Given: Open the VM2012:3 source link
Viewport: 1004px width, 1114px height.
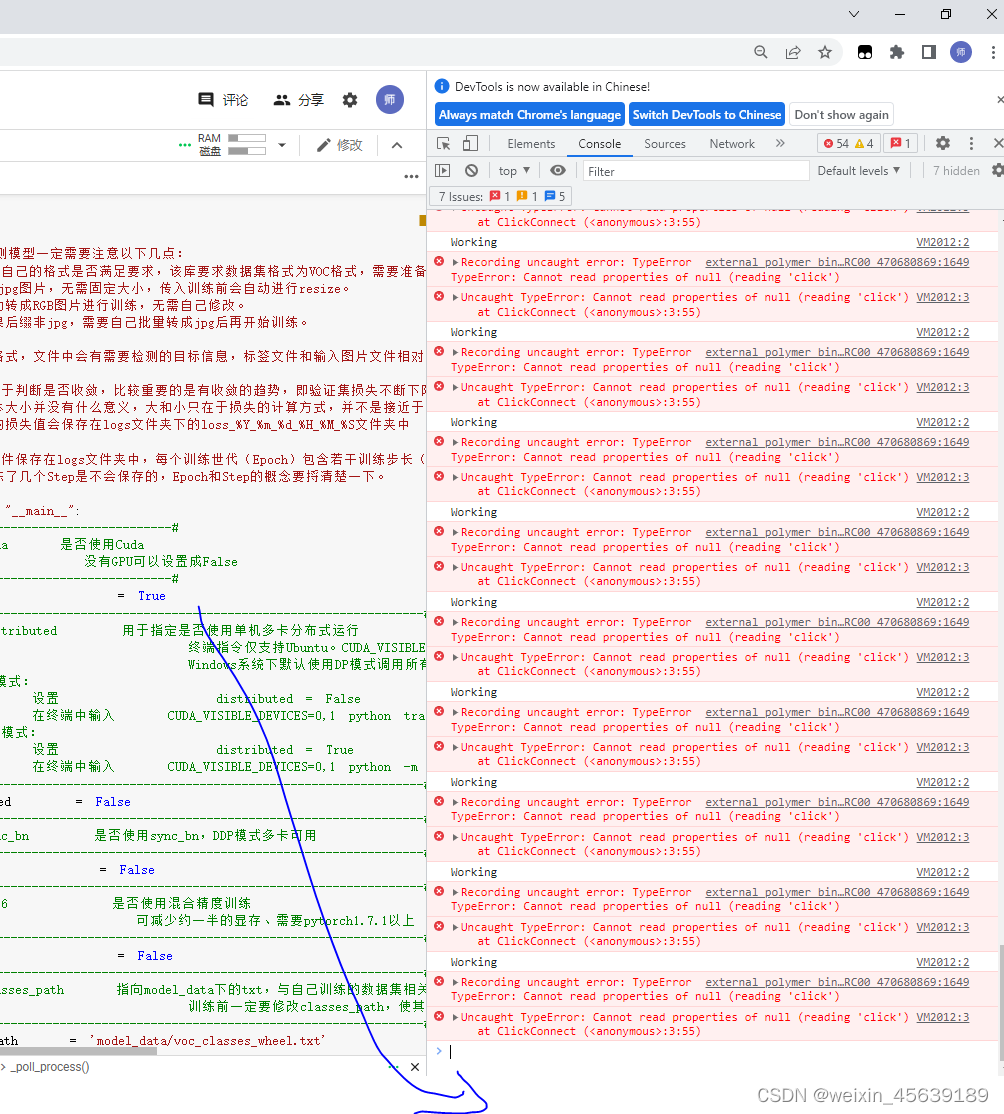Looking at the screenshot, I should (941, 296).
